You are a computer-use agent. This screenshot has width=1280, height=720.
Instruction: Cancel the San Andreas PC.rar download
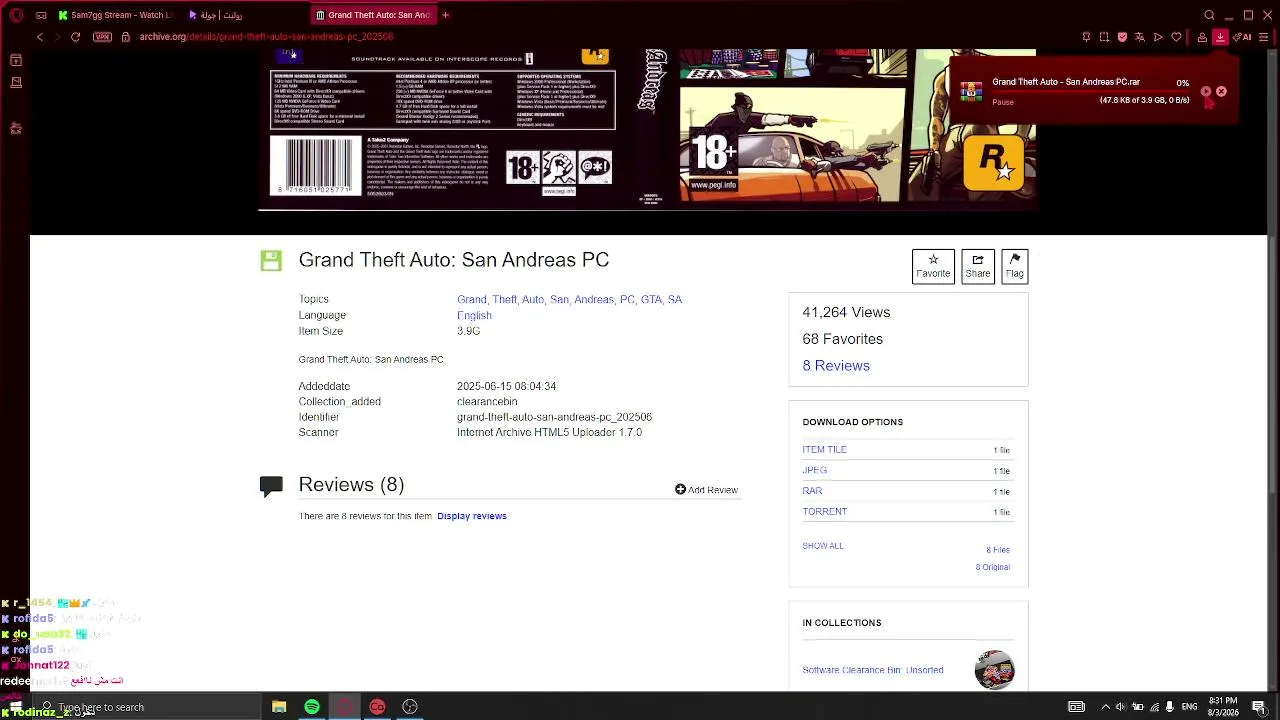pos(1221,91)
